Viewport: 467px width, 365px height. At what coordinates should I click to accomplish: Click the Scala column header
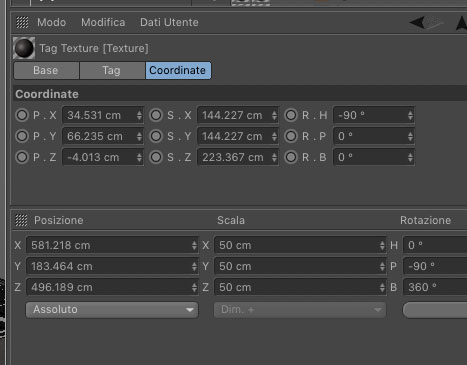(231, 220)
